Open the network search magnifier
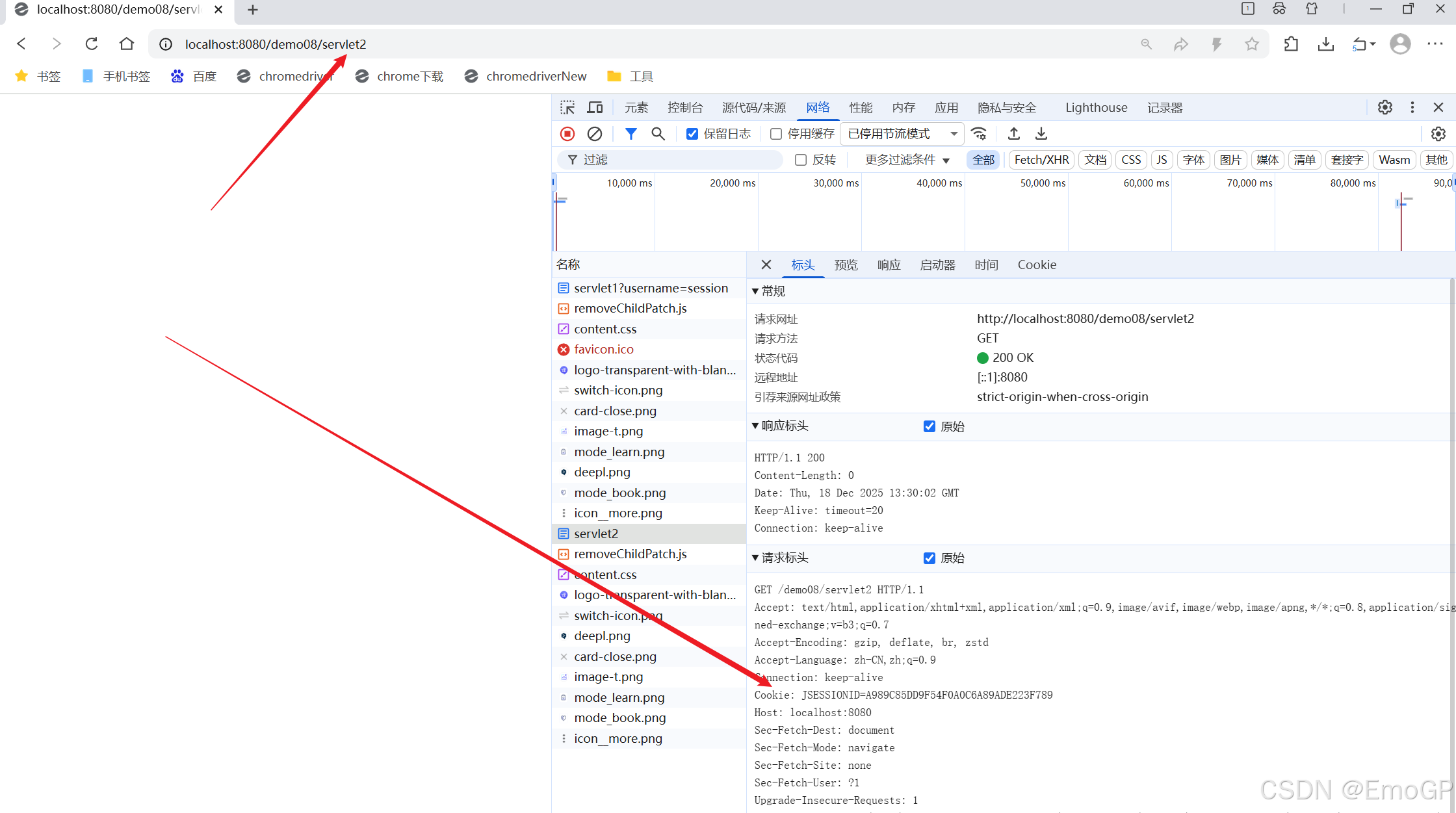 coord(658,134)
